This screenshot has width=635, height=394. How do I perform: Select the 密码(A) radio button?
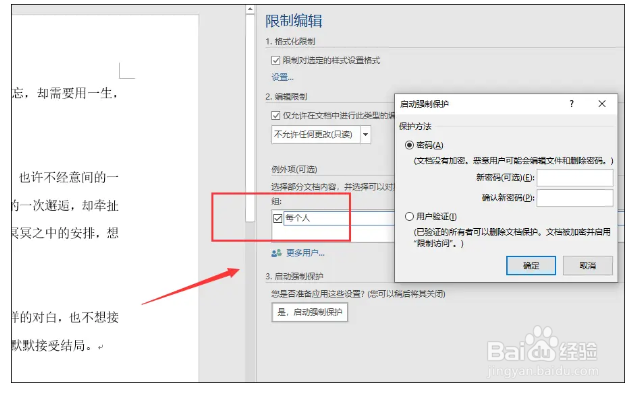[409, 145]
